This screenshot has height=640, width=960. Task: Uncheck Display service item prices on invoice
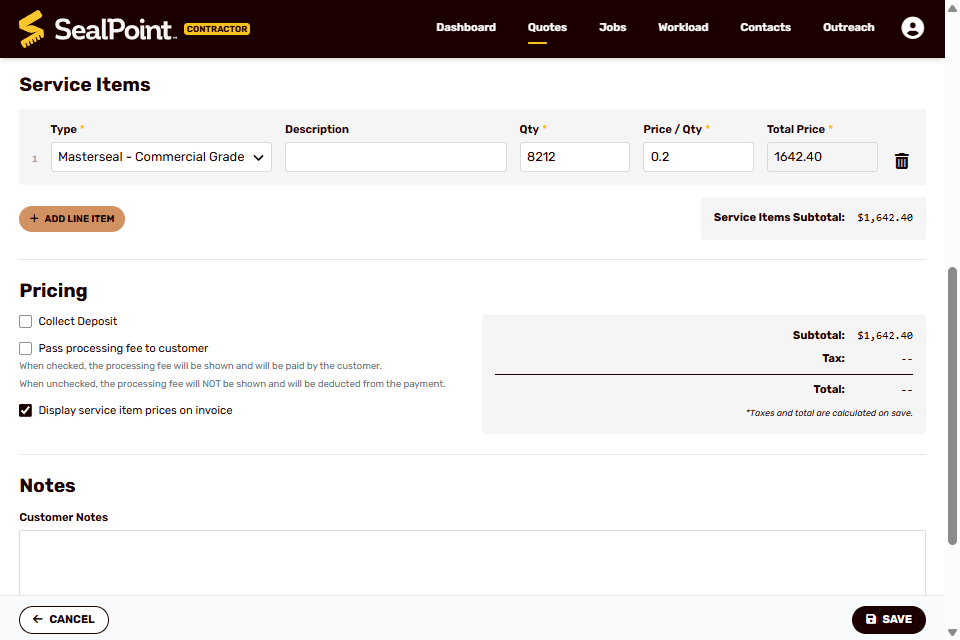[25, 410]
